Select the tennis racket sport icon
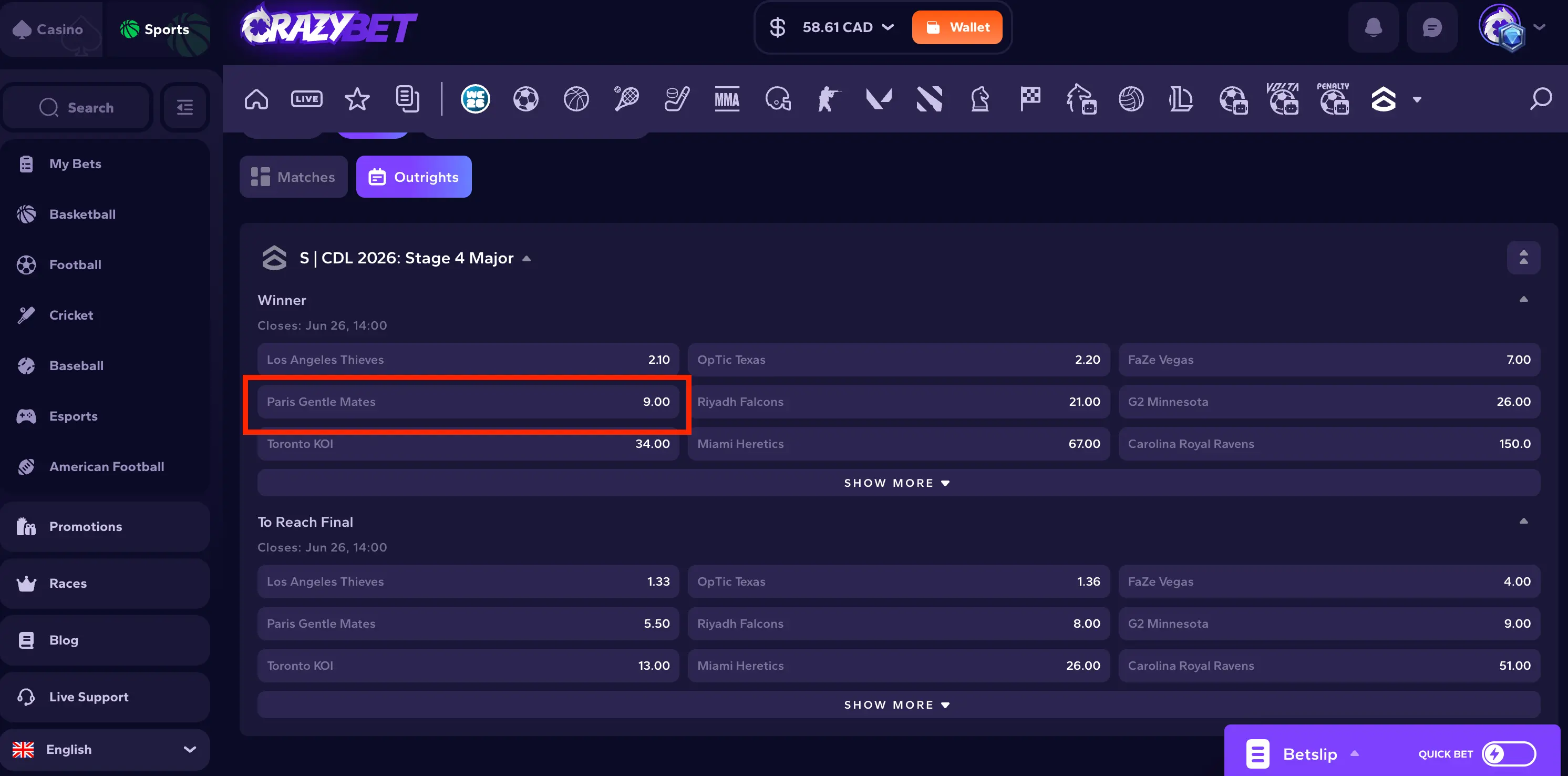Viewport: 1568px width, 776px height. pyautogui.click(x=626, y=99)
